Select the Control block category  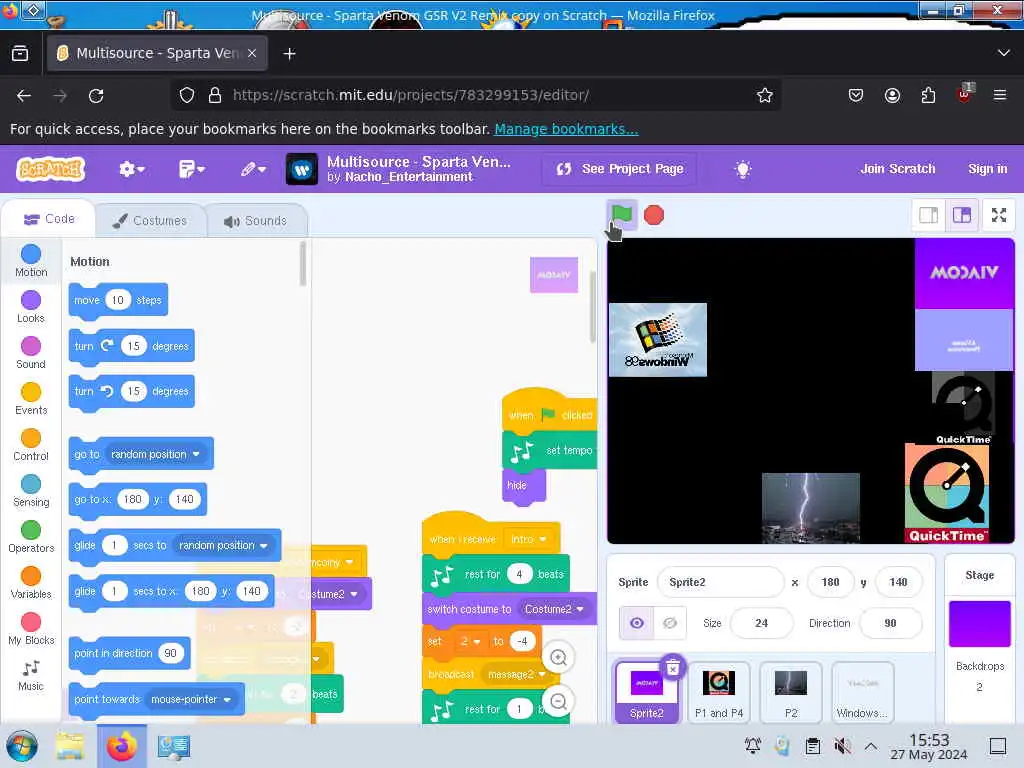point(31,445)
